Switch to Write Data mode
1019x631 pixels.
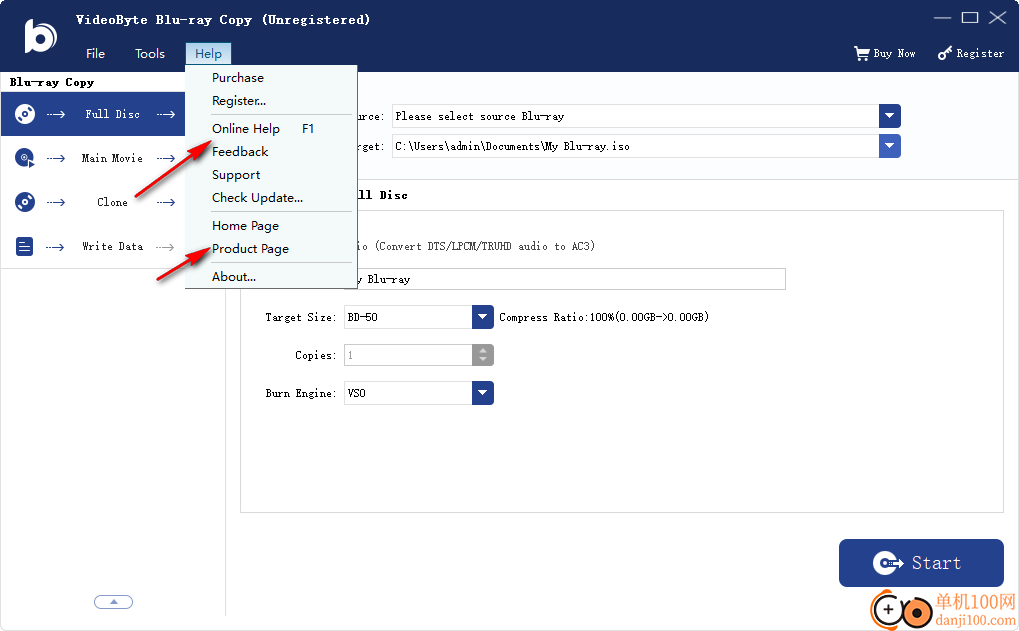(93, 246)
